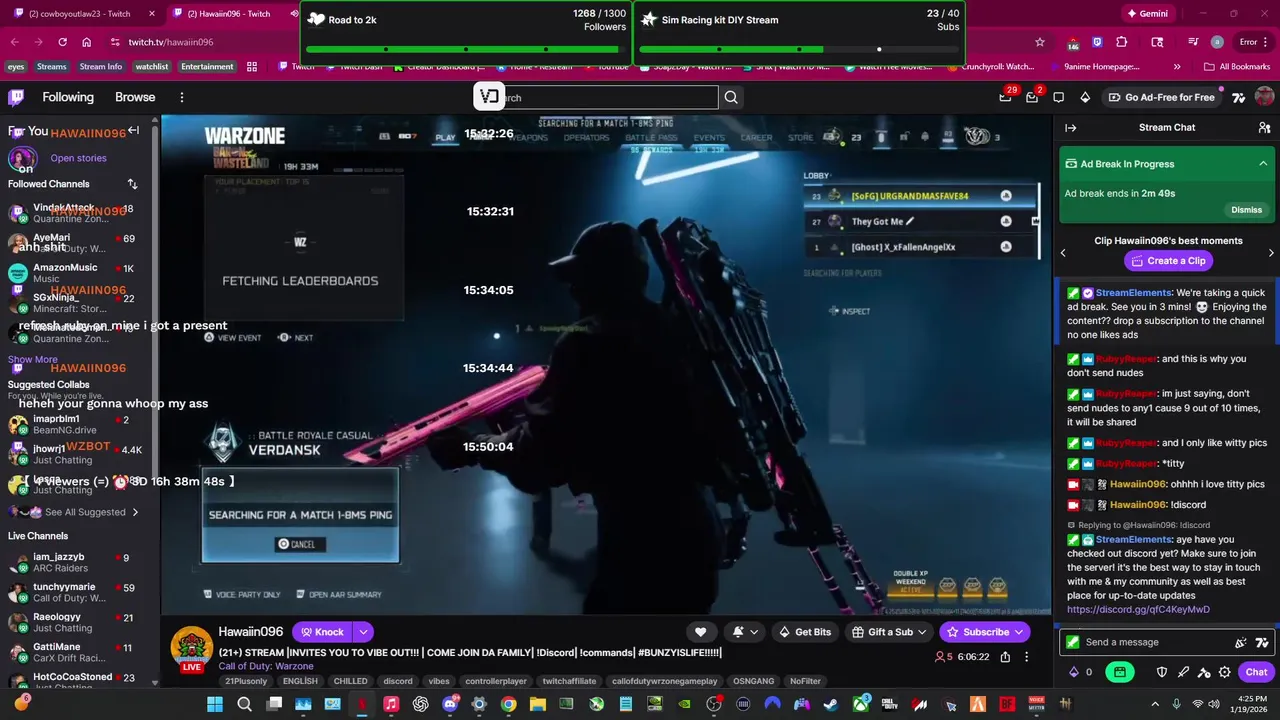Open the three-dot More menu beside Browse
1280x720 pixels.
point(181,97)
